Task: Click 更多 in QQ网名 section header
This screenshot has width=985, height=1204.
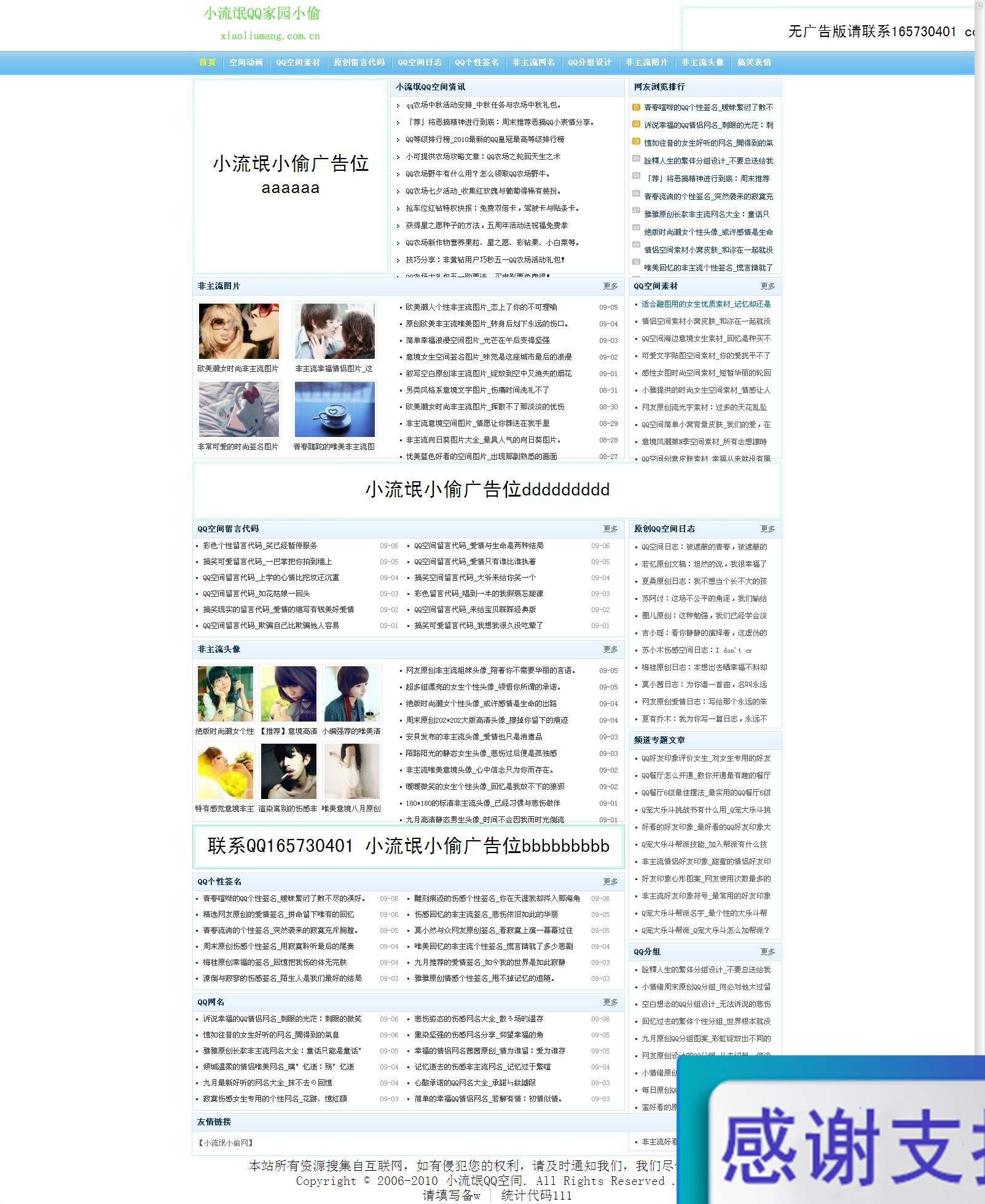Action: [x=610, y=1002]
